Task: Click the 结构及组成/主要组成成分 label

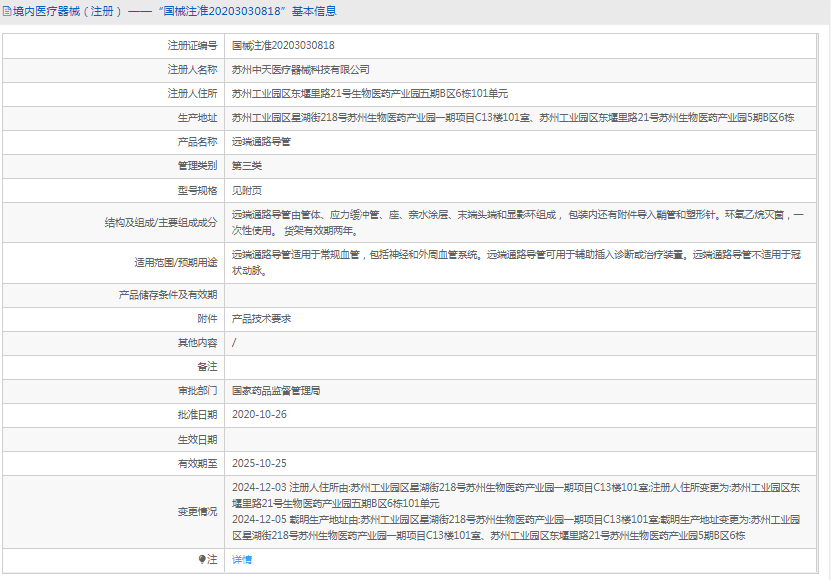Action: (161, 223)
